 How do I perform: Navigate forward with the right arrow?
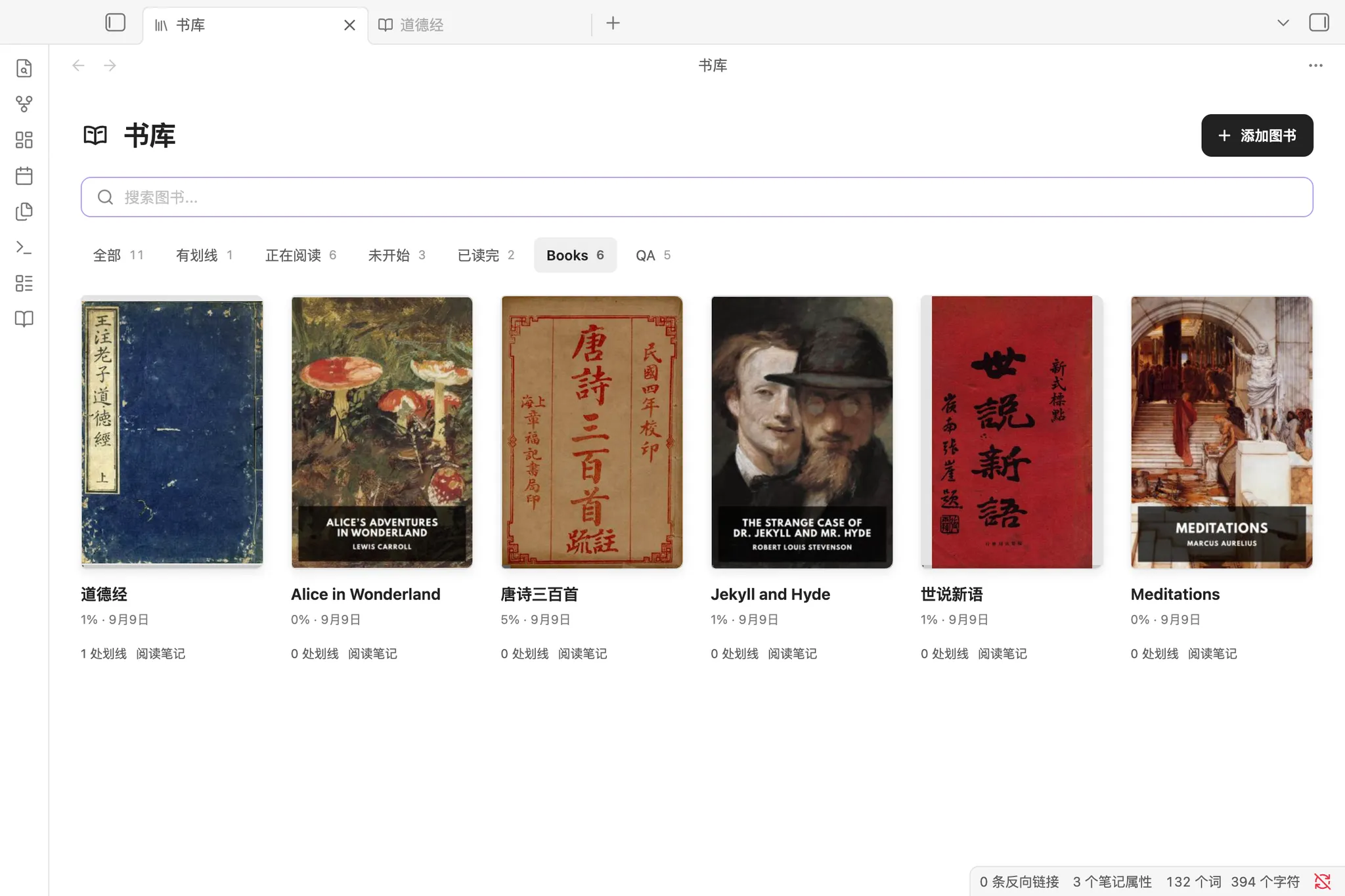point(110,65)
